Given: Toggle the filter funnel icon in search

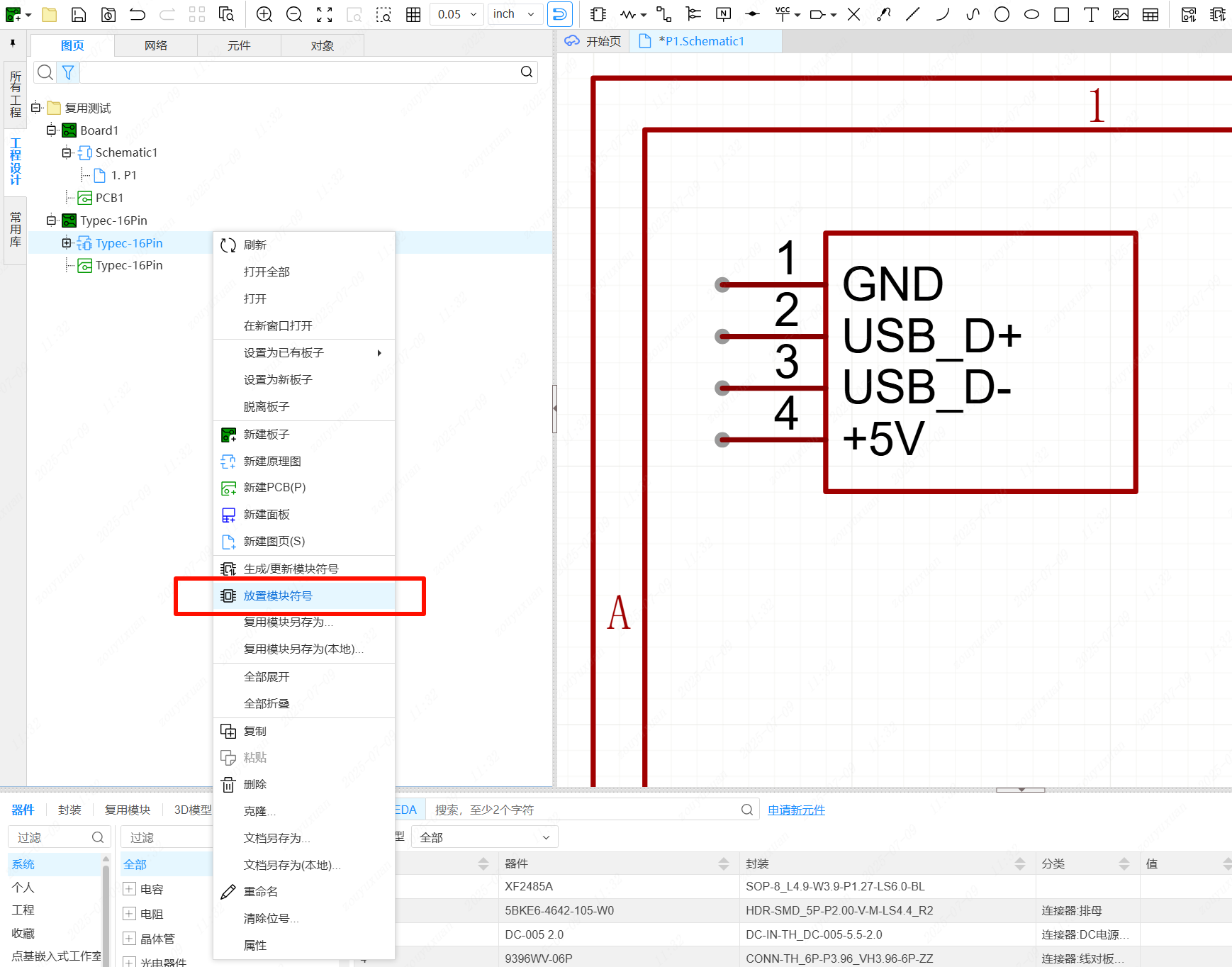Looking at the screenshot, I should point(68,72).
